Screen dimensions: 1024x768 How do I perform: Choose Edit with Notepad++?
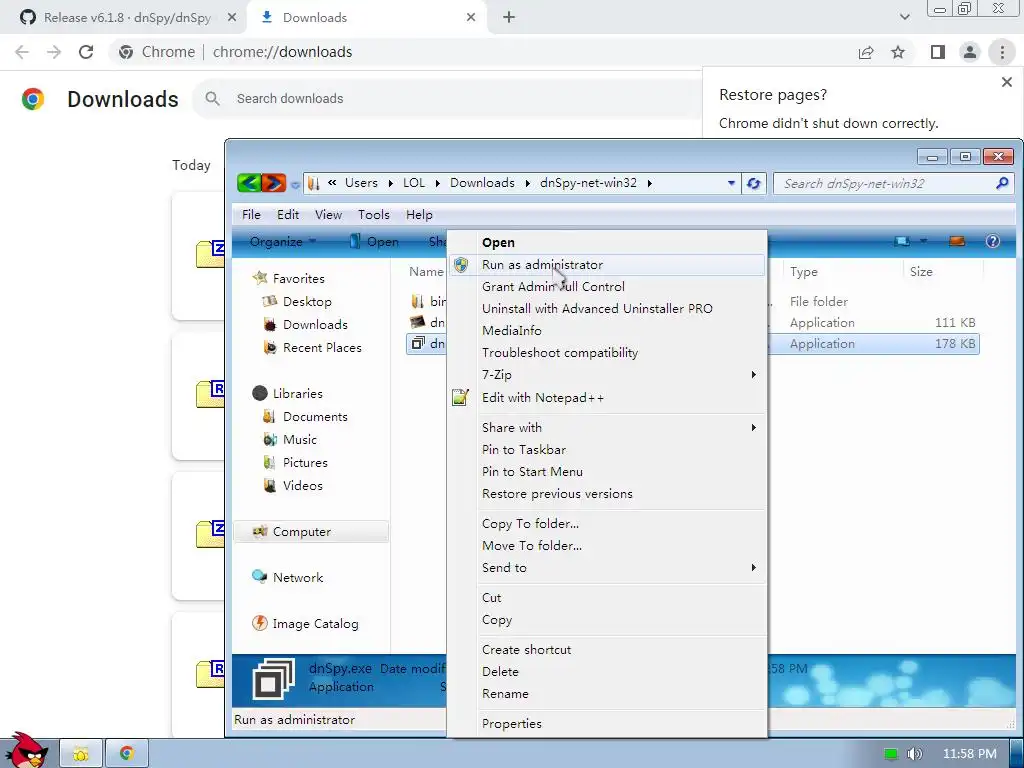[607, 398]
